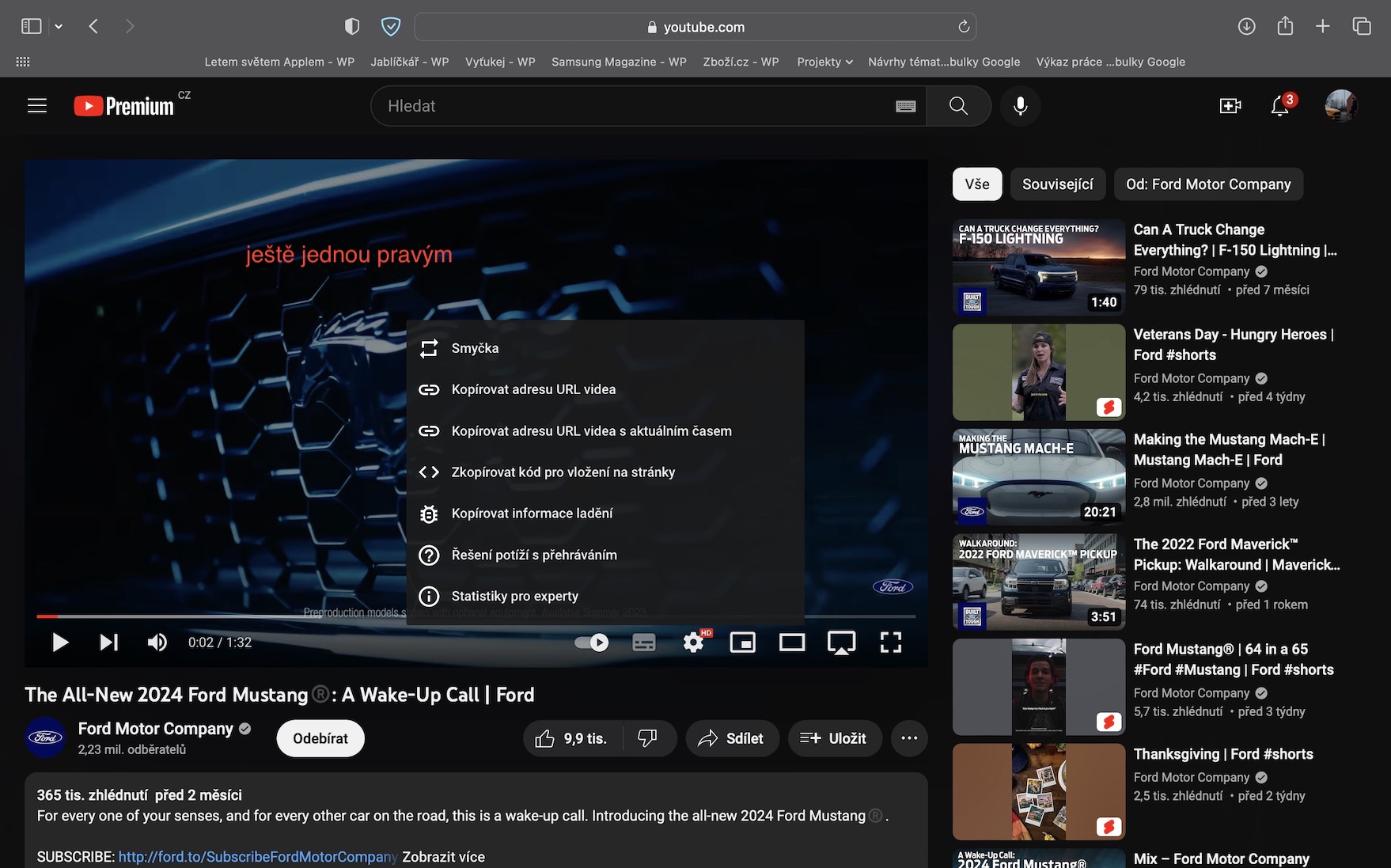Go to the YouTube Premium home logo
1391x868 pixels.
[124, 106]
